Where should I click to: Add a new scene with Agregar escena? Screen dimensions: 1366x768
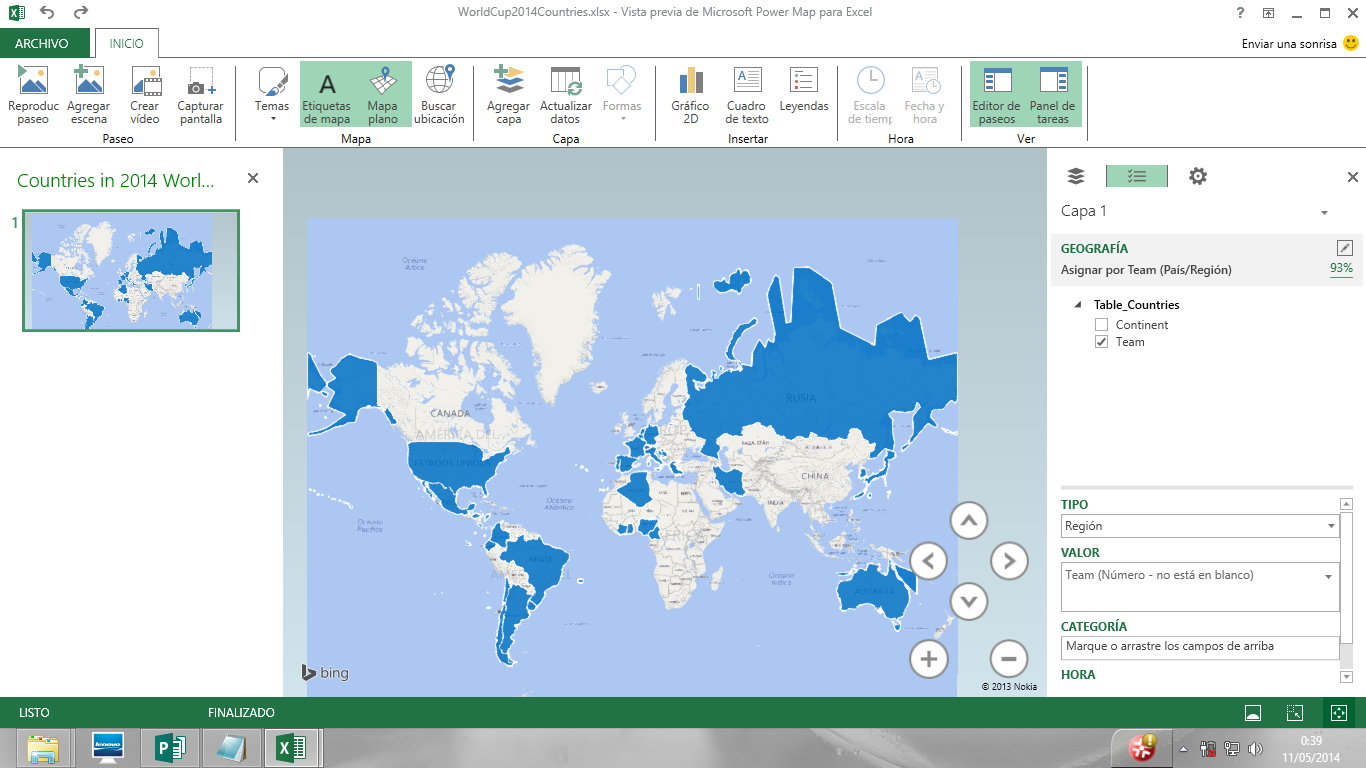[x=89, y=95]
